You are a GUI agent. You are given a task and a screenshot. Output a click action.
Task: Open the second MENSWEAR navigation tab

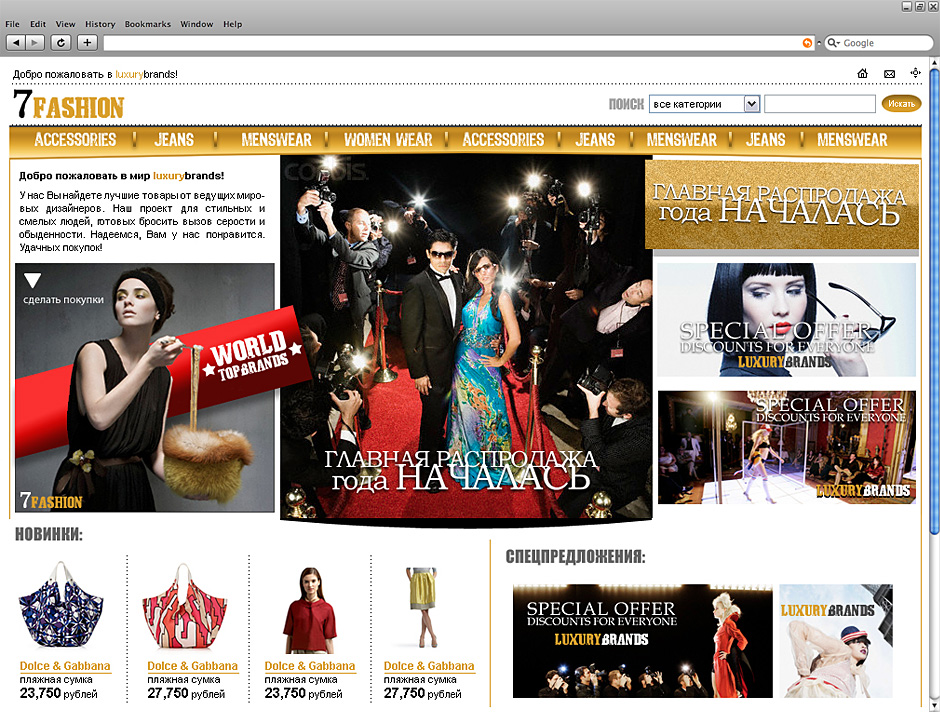[x=682, y=140]
